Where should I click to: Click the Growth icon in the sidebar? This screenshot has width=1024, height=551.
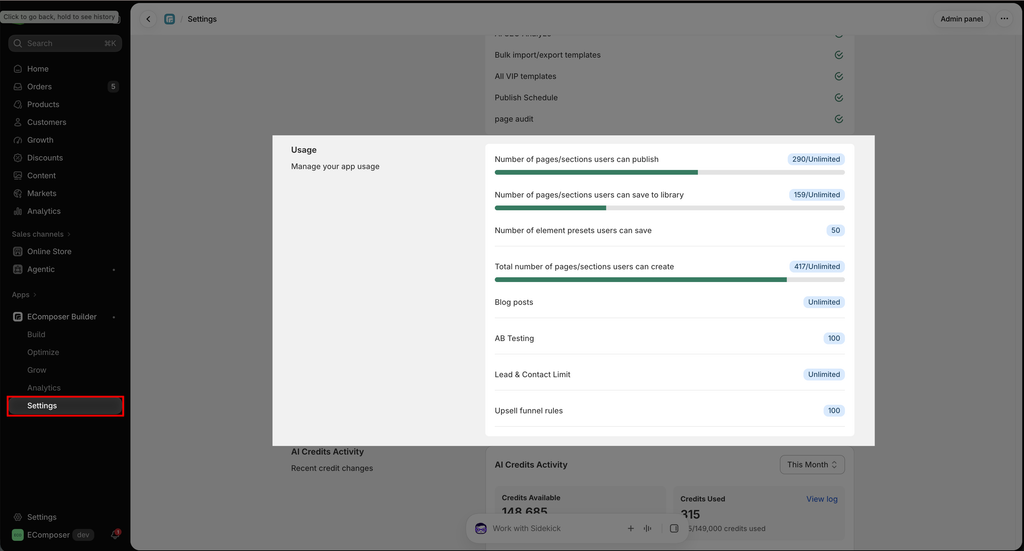pyautogui.click(x=18, y=140)
